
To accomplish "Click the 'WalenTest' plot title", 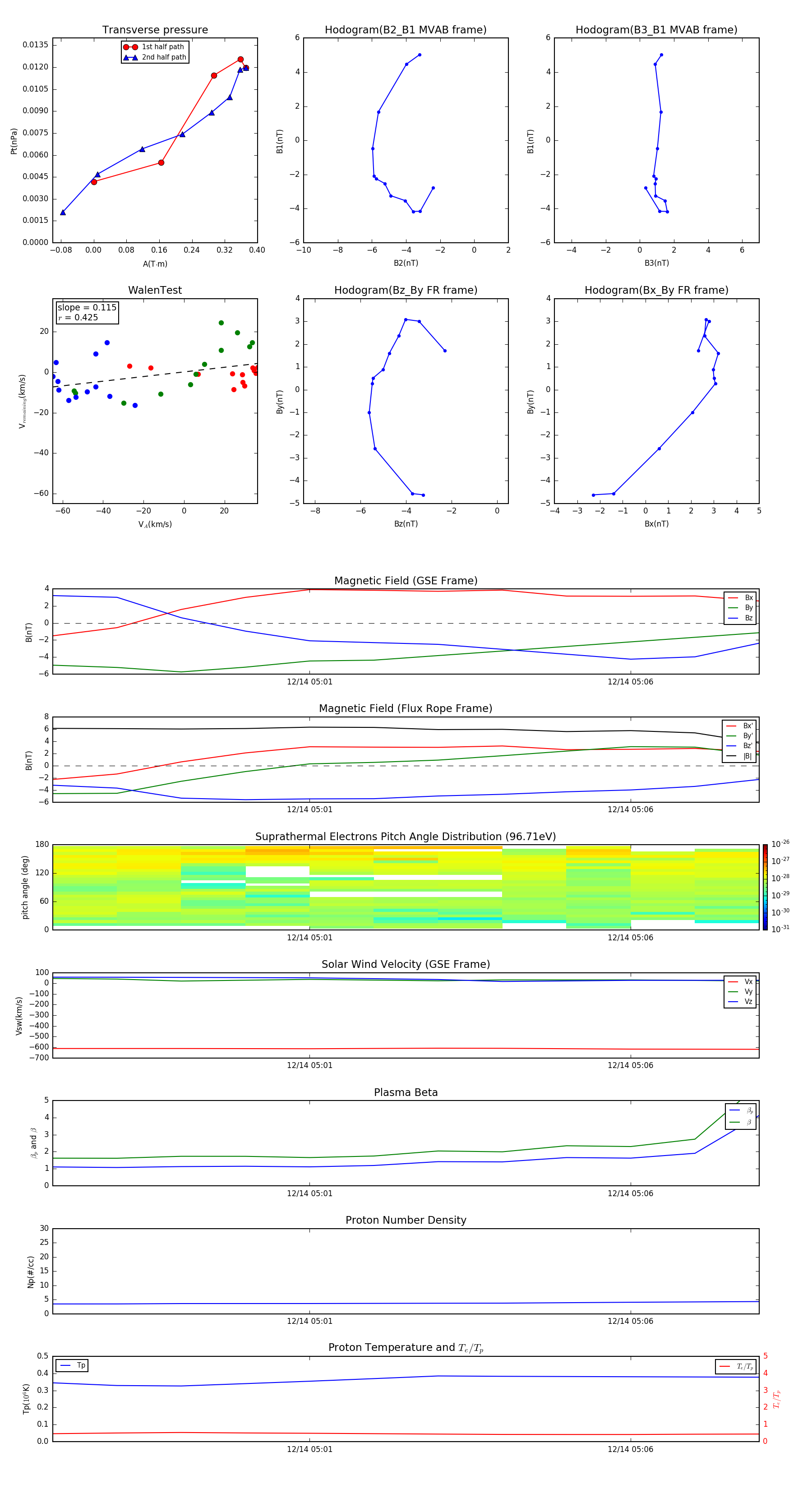I will click(155, 290).
